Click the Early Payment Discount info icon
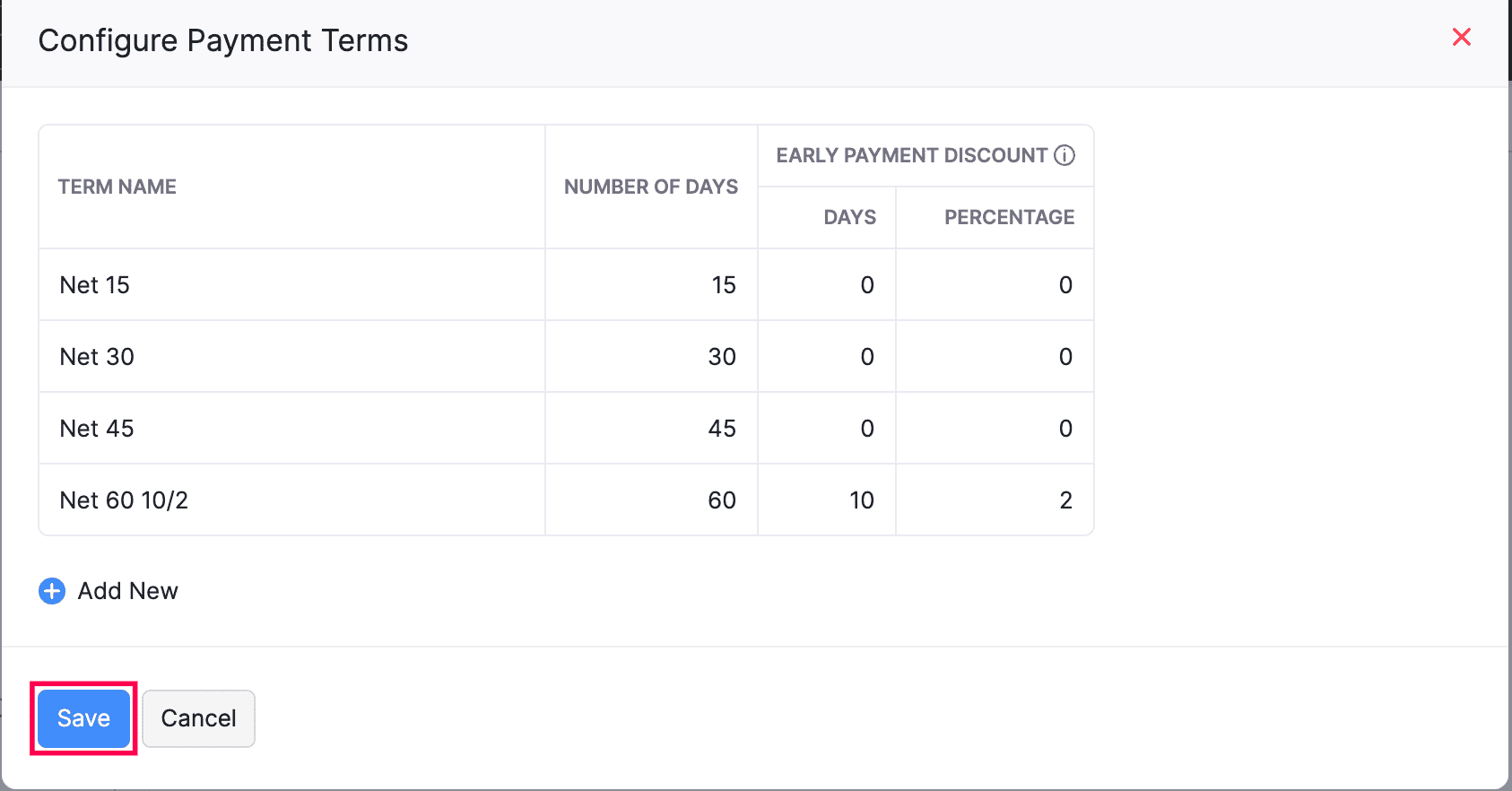 tap(1064, 155)
